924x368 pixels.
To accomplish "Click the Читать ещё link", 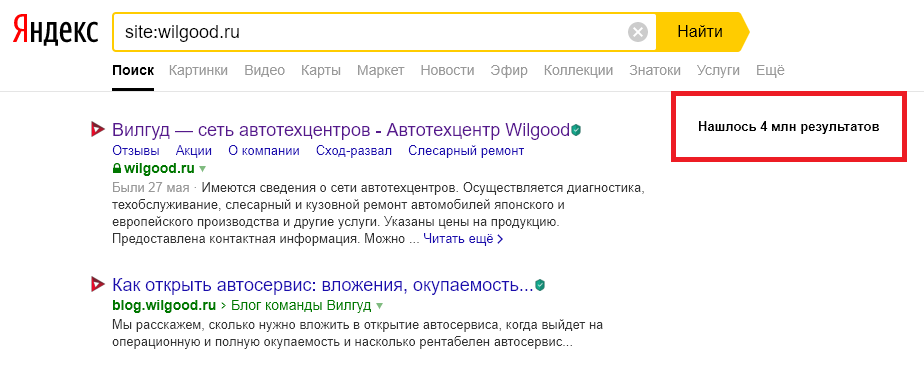I will pos(463,239).
